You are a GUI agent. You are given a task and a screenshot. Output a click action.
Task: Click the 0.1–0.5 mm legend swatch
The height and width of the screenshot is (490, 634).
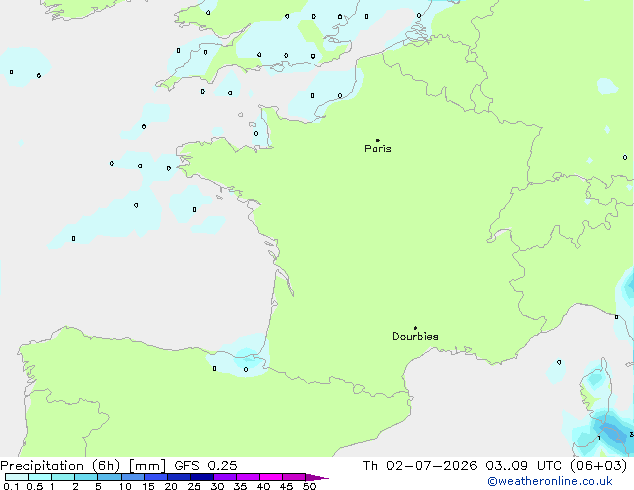[17, 477]
